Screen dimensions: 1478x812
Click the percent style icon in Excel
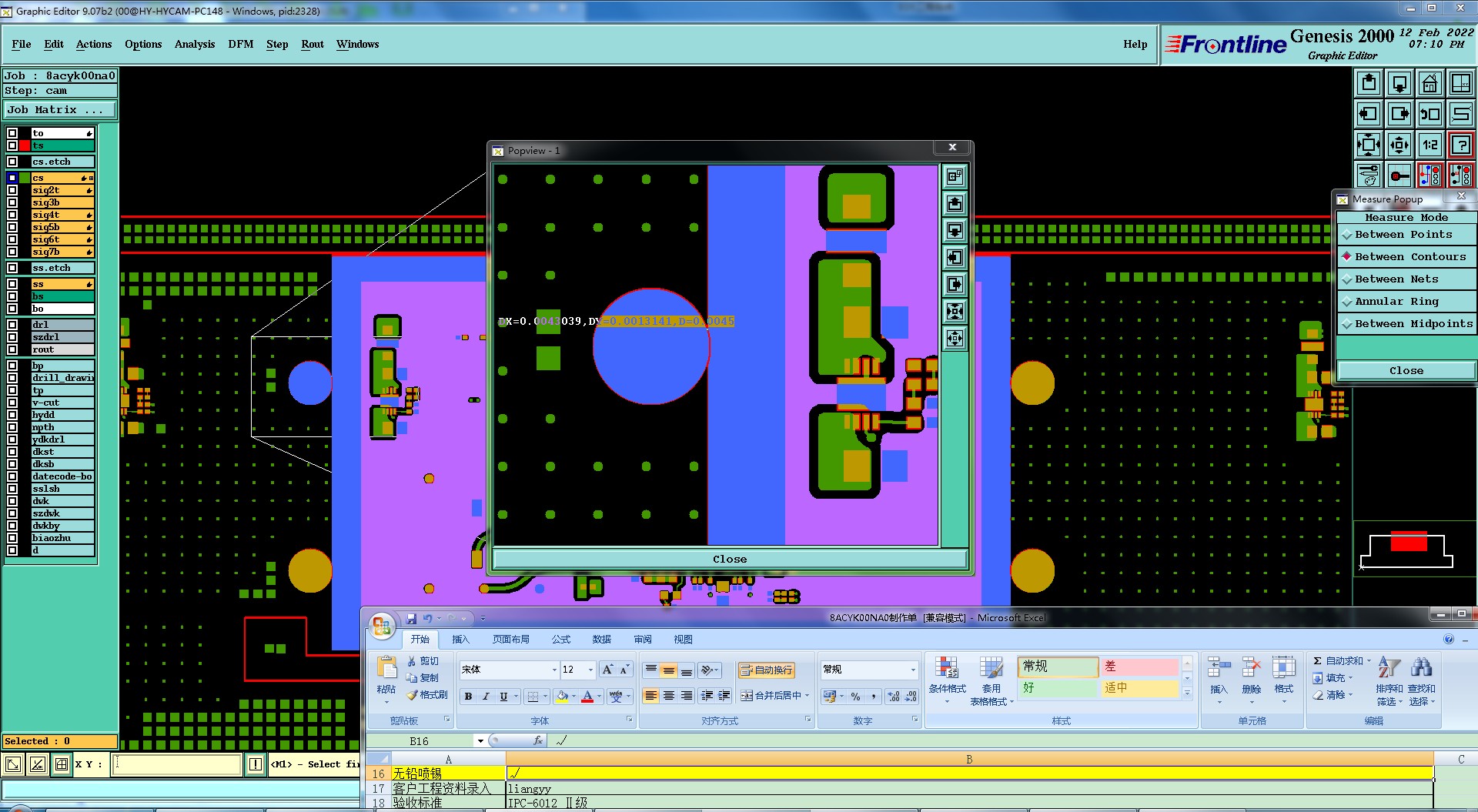click(855, 696)
